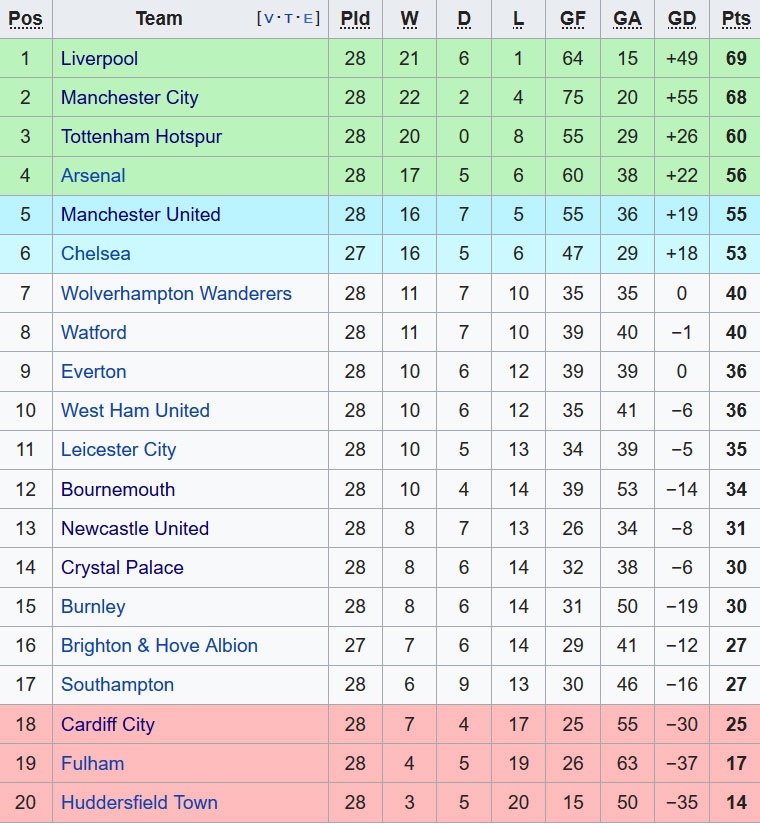Click the Pld column header
The width and height of the screenshot is (760, 824).
355,18
